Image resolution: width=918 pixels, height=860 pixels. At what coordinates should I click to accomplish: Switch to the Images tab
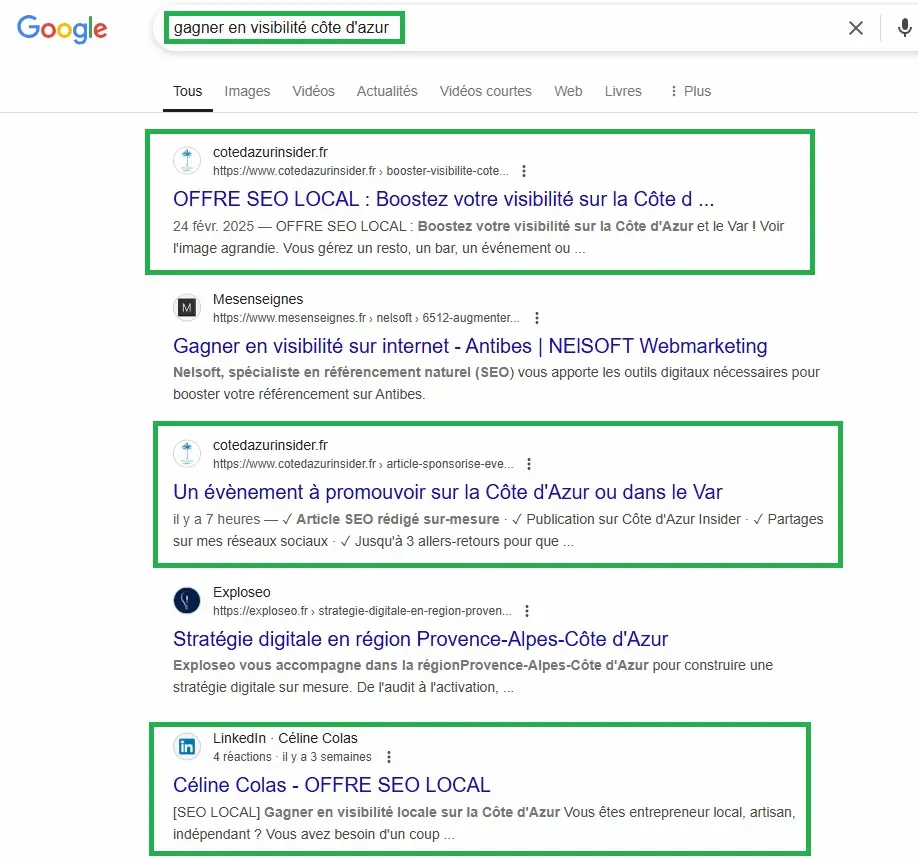(x=247, y=91)
